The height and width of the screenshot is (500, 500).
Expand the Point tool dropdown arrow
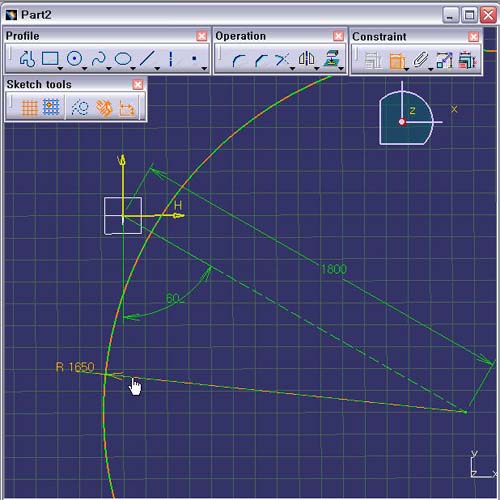click(204, 69)
